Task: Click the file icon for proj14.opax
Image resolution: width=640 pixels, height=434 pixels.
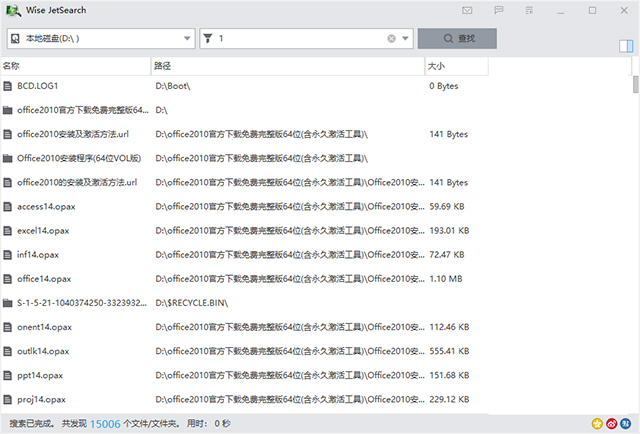Action: pyautogui.click(x=7, y=399)
